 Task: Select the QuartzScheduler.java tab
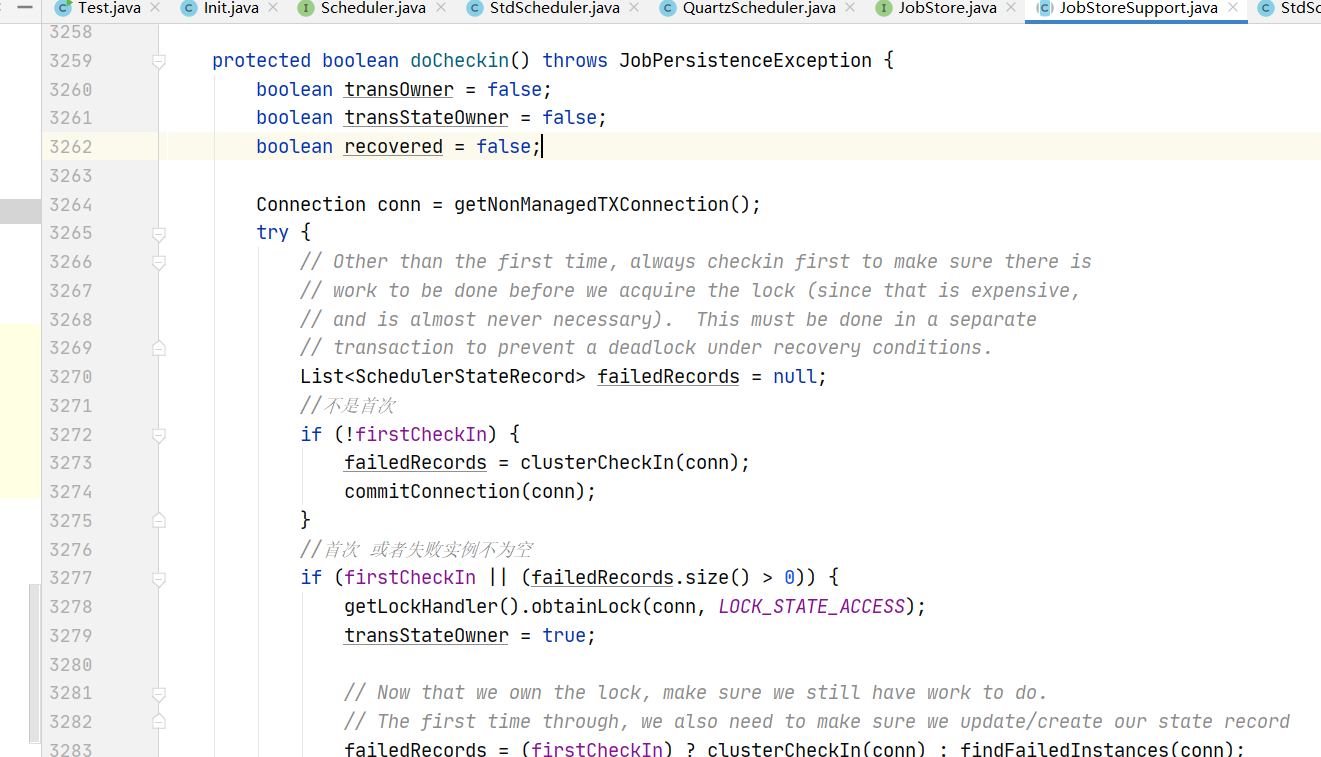[759, 8]
